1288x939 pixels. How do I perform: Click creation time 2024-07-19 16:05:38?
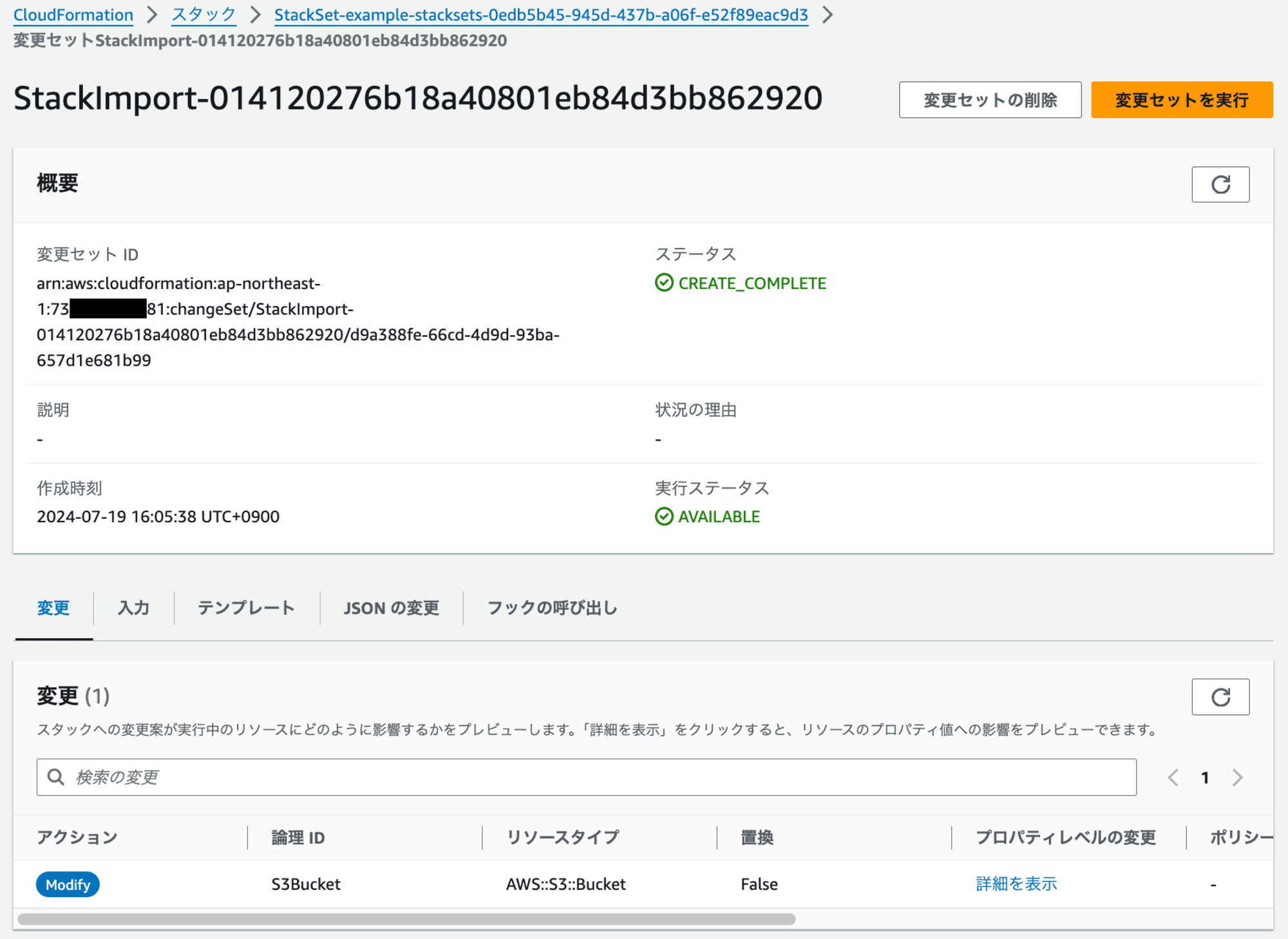[158, 517]
